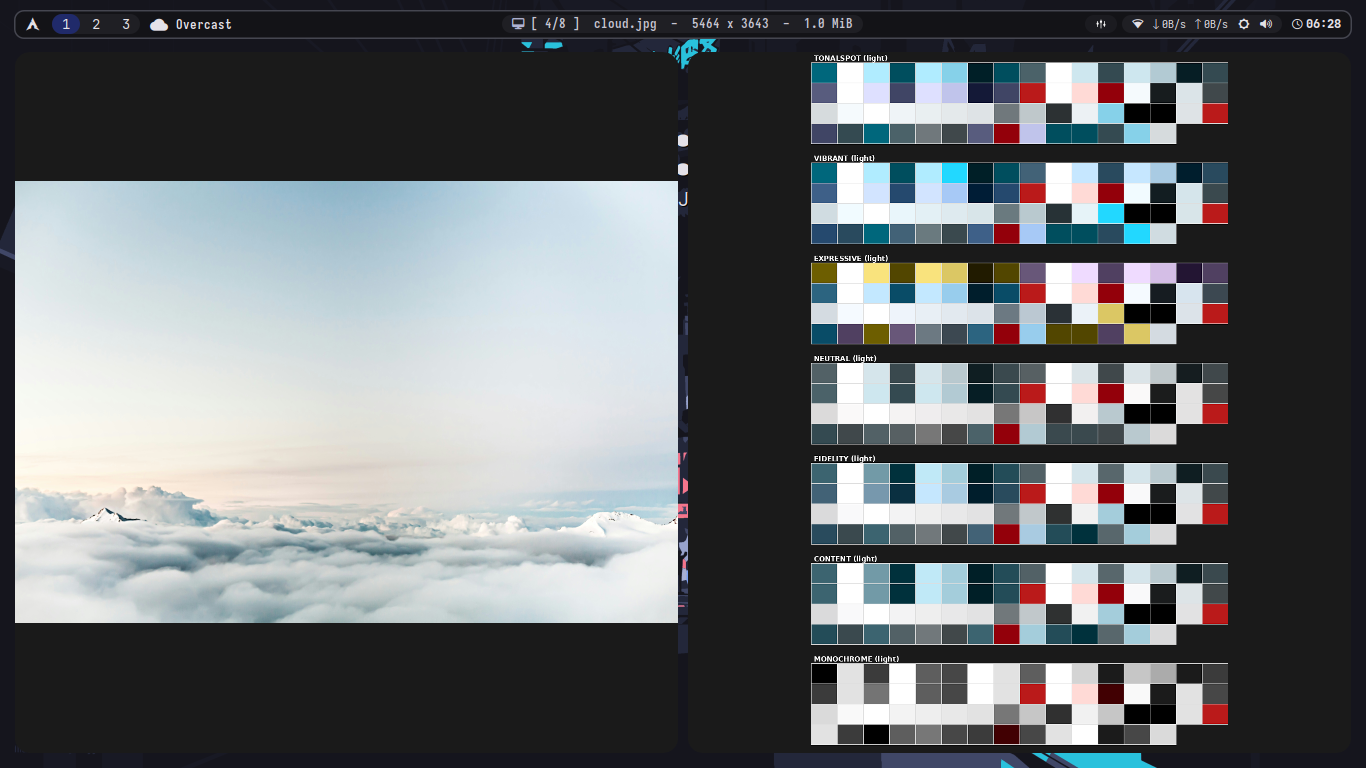Screen dimensions: 1366x768
Task: Open the audio mixer sliders icon
Action: click(1100, 23)
